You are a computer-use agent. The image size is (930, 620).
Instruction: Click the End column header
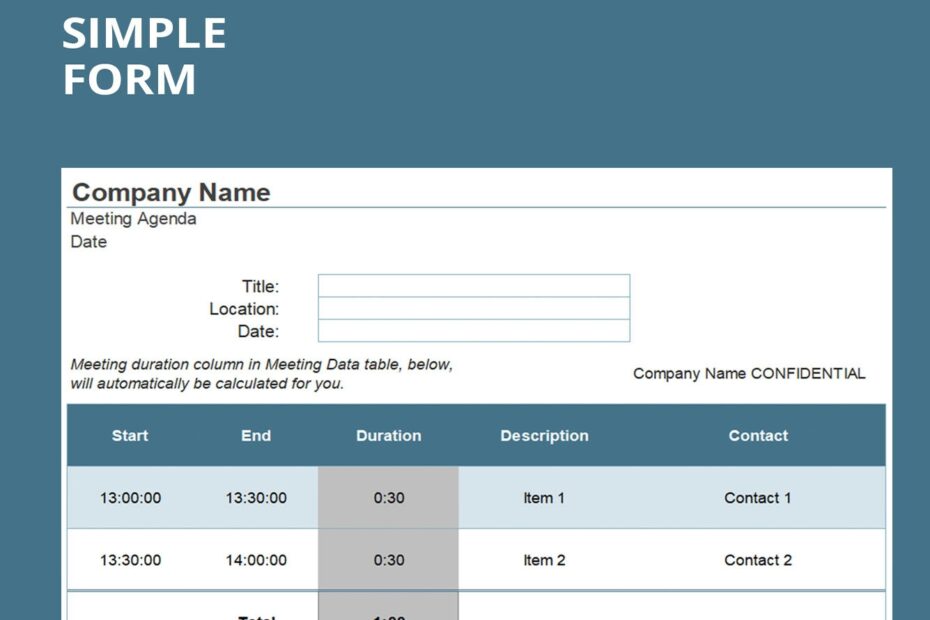point(256,436)
